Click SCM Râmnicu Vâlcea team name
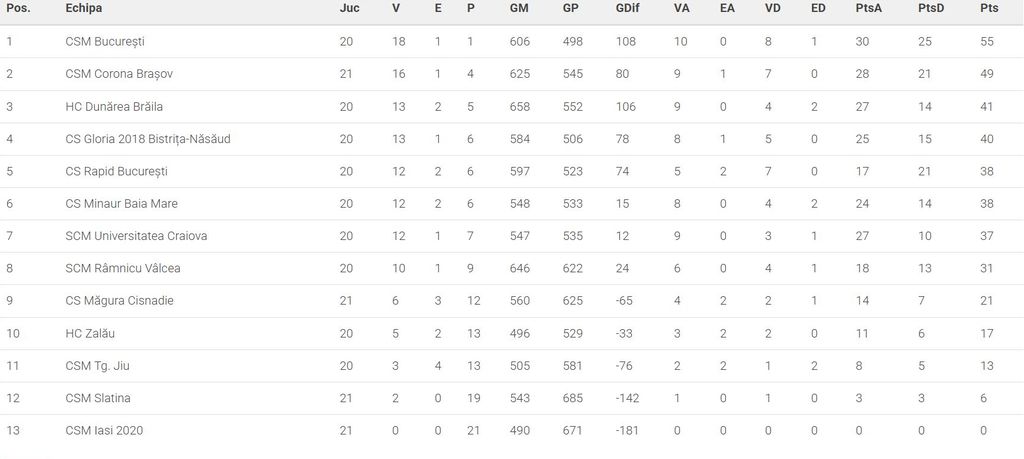Image resolution: width=1024 pixels, height=459 pixels. coord(123,268)
